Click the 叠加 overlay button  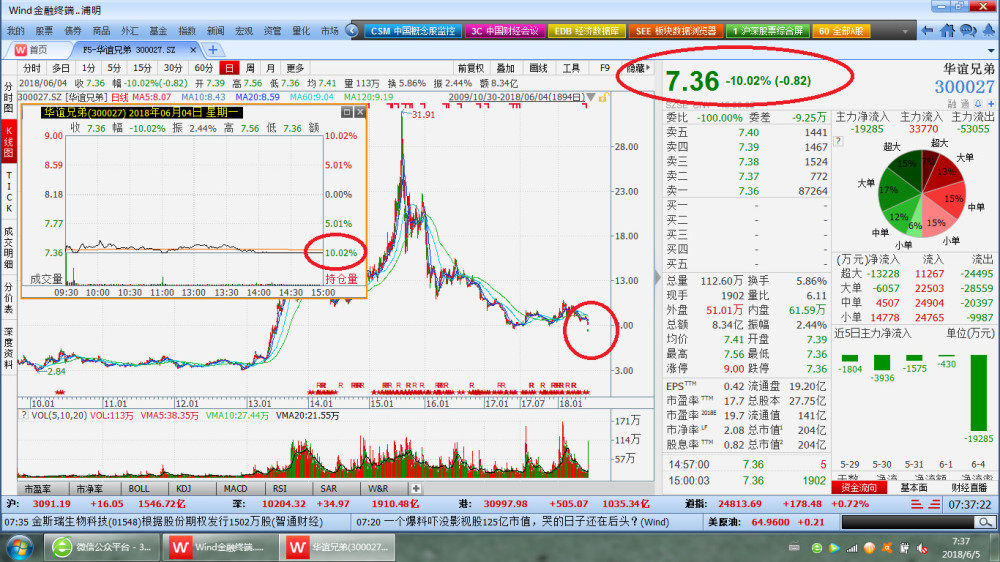click(x=505, y=68)
